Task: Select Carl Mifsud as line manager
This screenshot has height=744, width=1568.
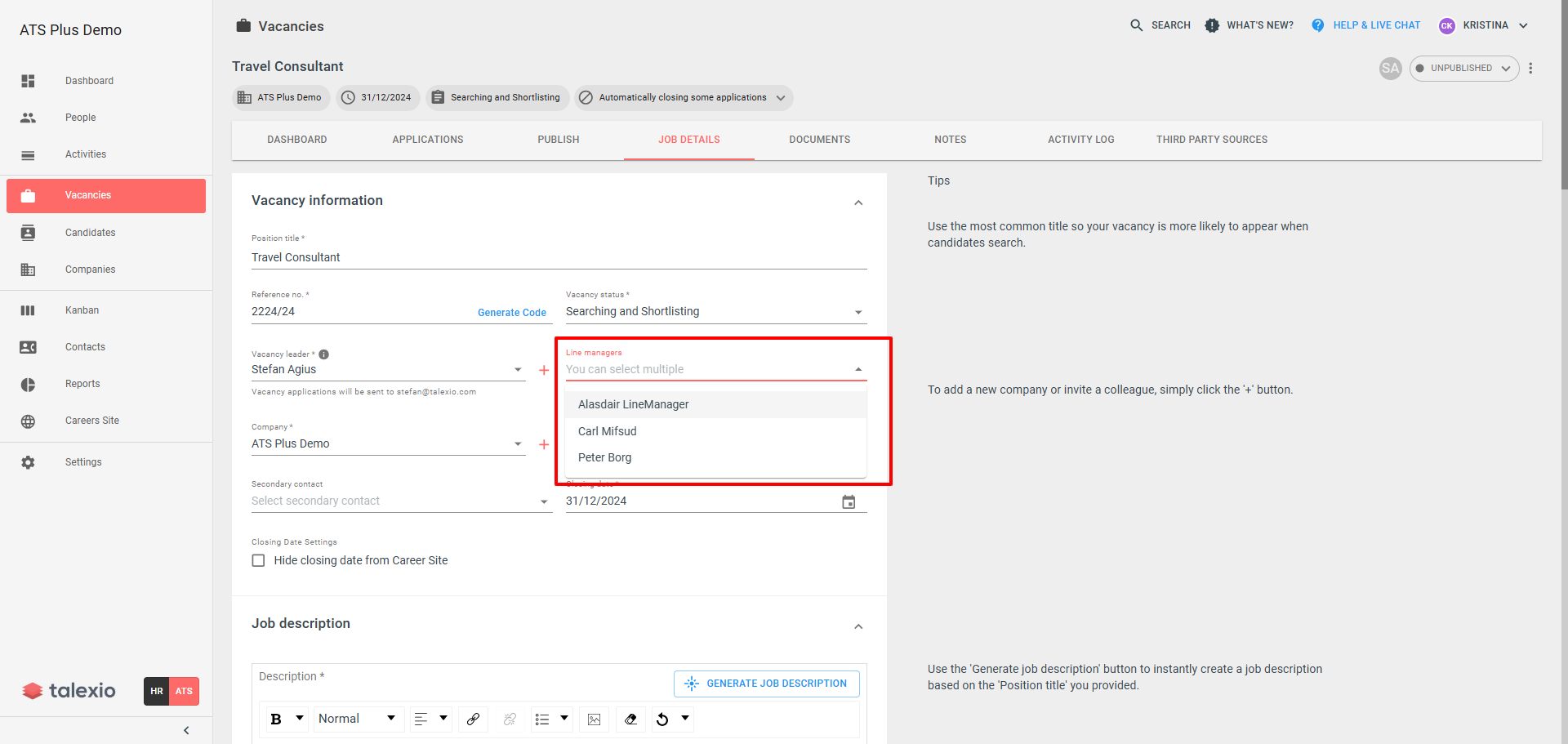Action: click(x=716, y=431)
